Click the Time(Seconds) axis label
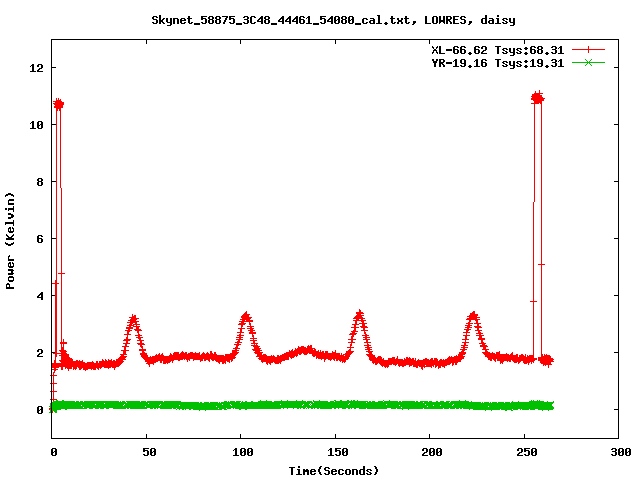 coord(333,471)
